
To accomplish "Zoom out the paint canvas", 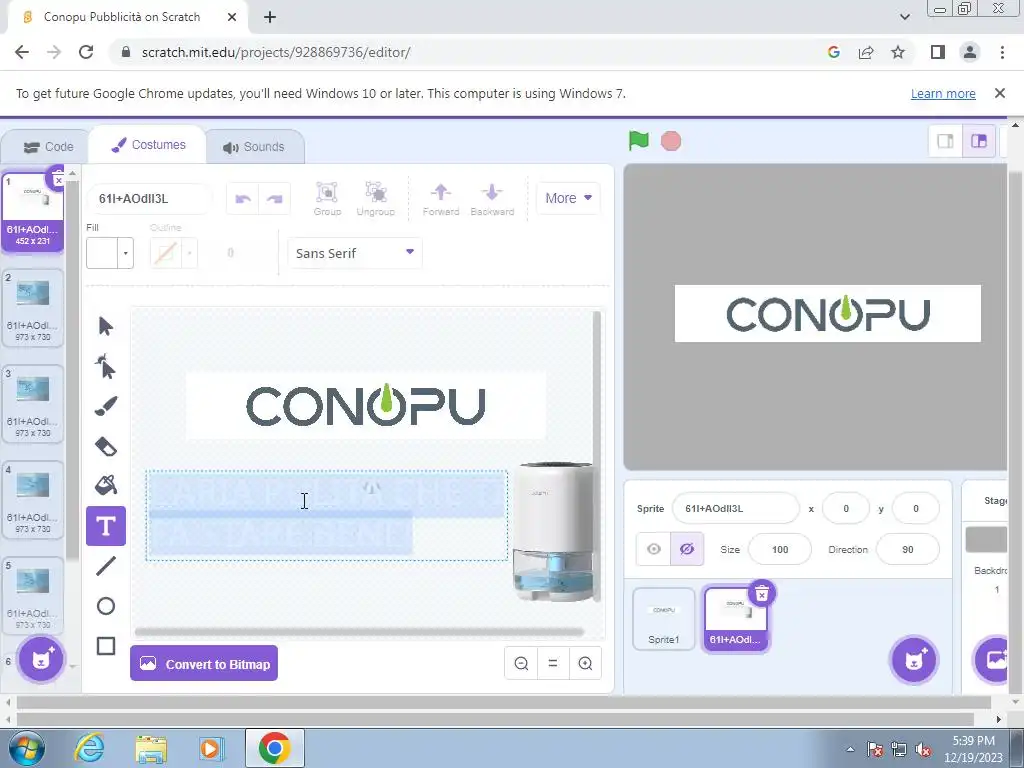I will (521, 664).
